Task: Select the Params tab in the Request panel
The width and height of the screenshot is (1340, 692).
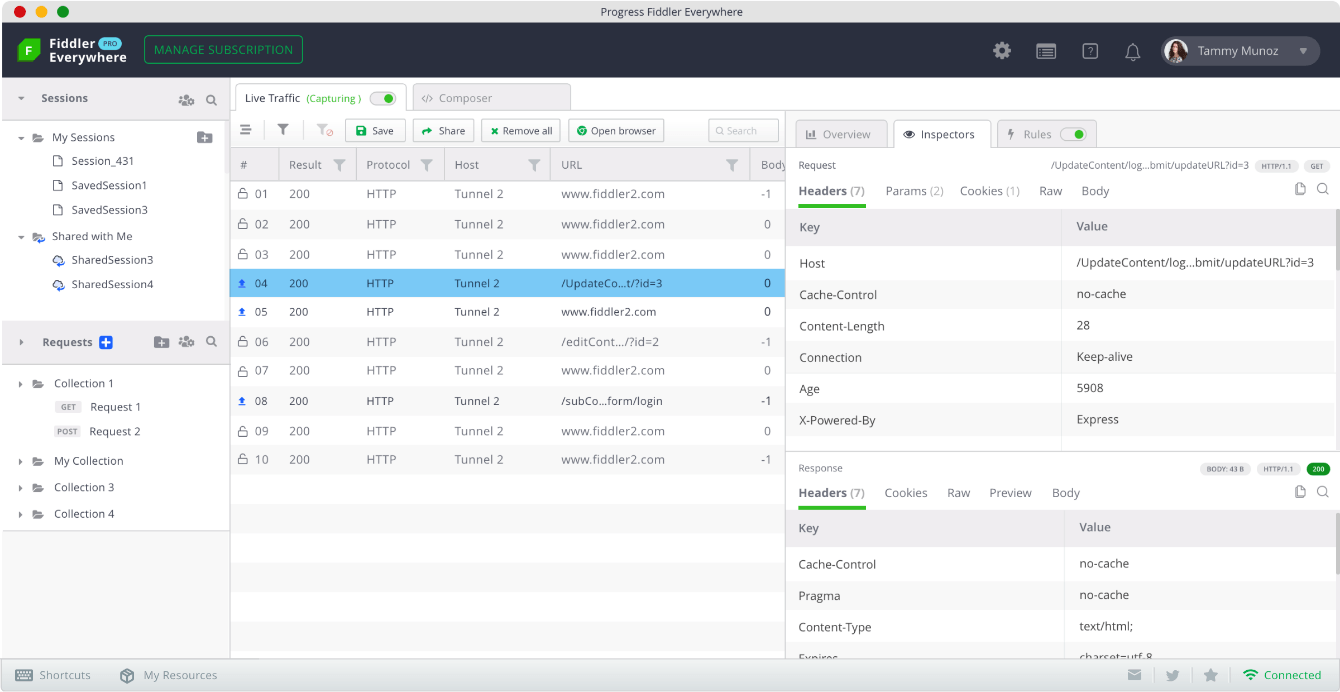Action: tap(914, 191)
